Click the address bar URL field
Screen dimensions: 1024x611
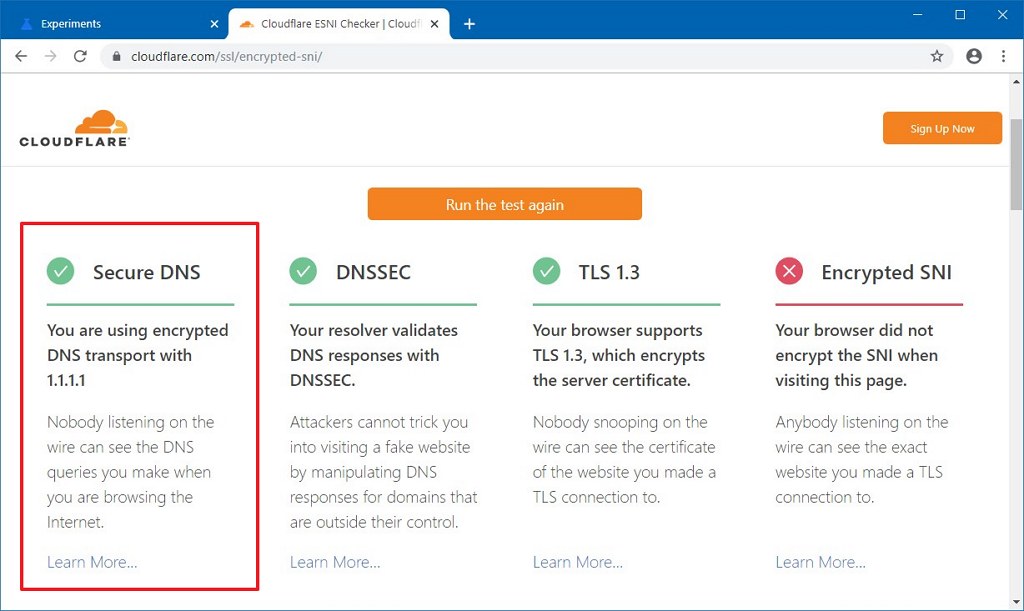point(500,56)
